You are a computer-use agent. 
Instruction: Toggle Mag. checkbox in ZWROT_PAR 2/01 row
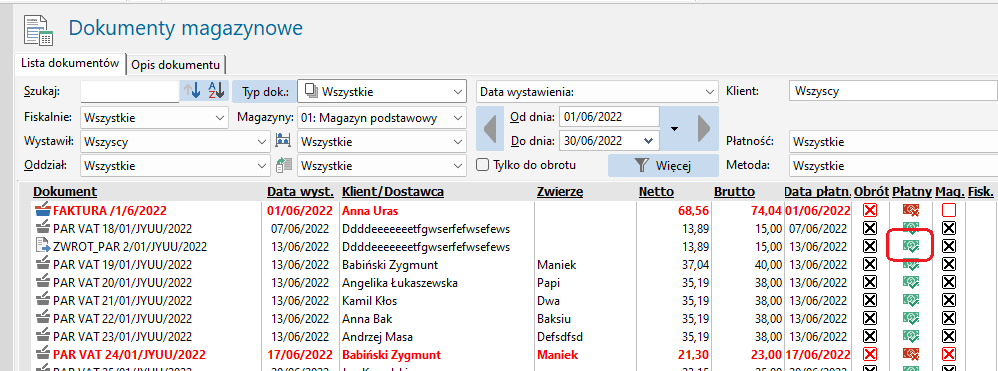949,246
